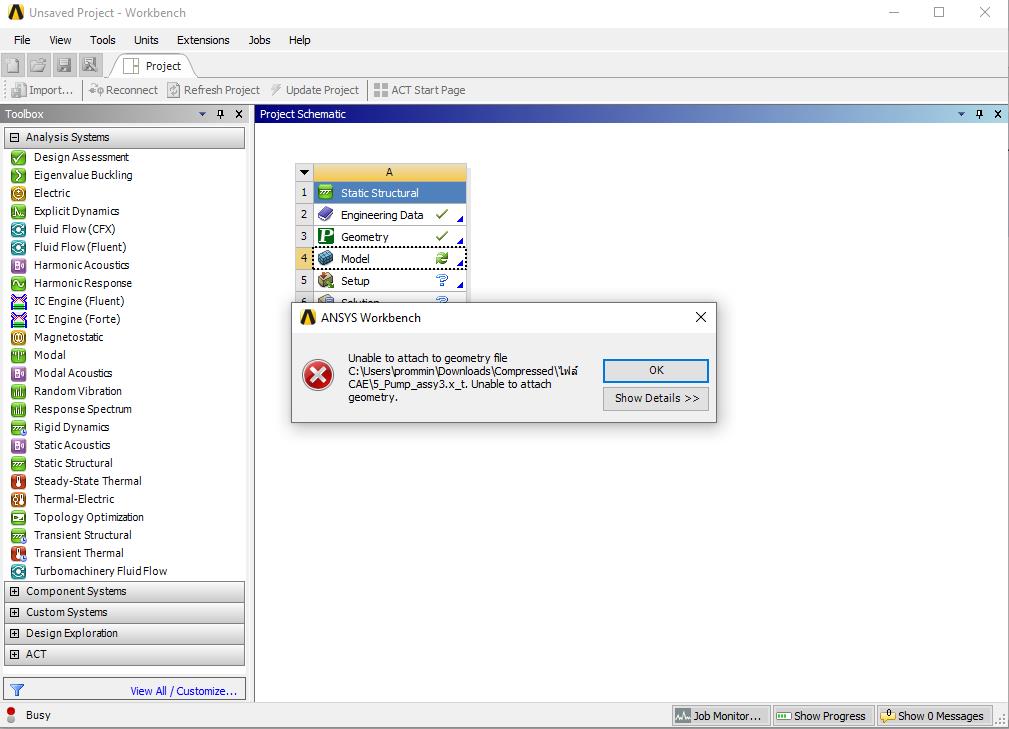Image resolution: width=1009 pixels, height=729 pixels.
Task: Click the Open project folder icon
Action: tap(38, 65)
